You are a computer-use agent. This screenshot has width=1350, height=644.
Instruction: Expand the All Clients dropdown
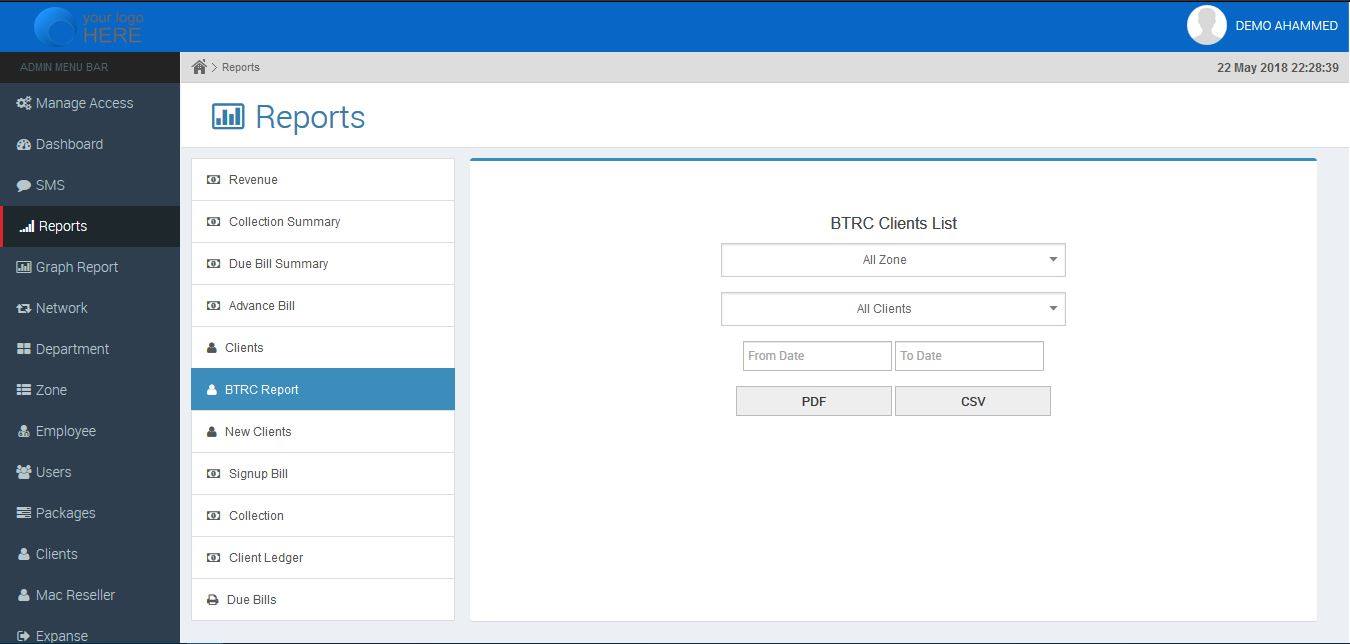pyautogui.click(x=892, y=309)
